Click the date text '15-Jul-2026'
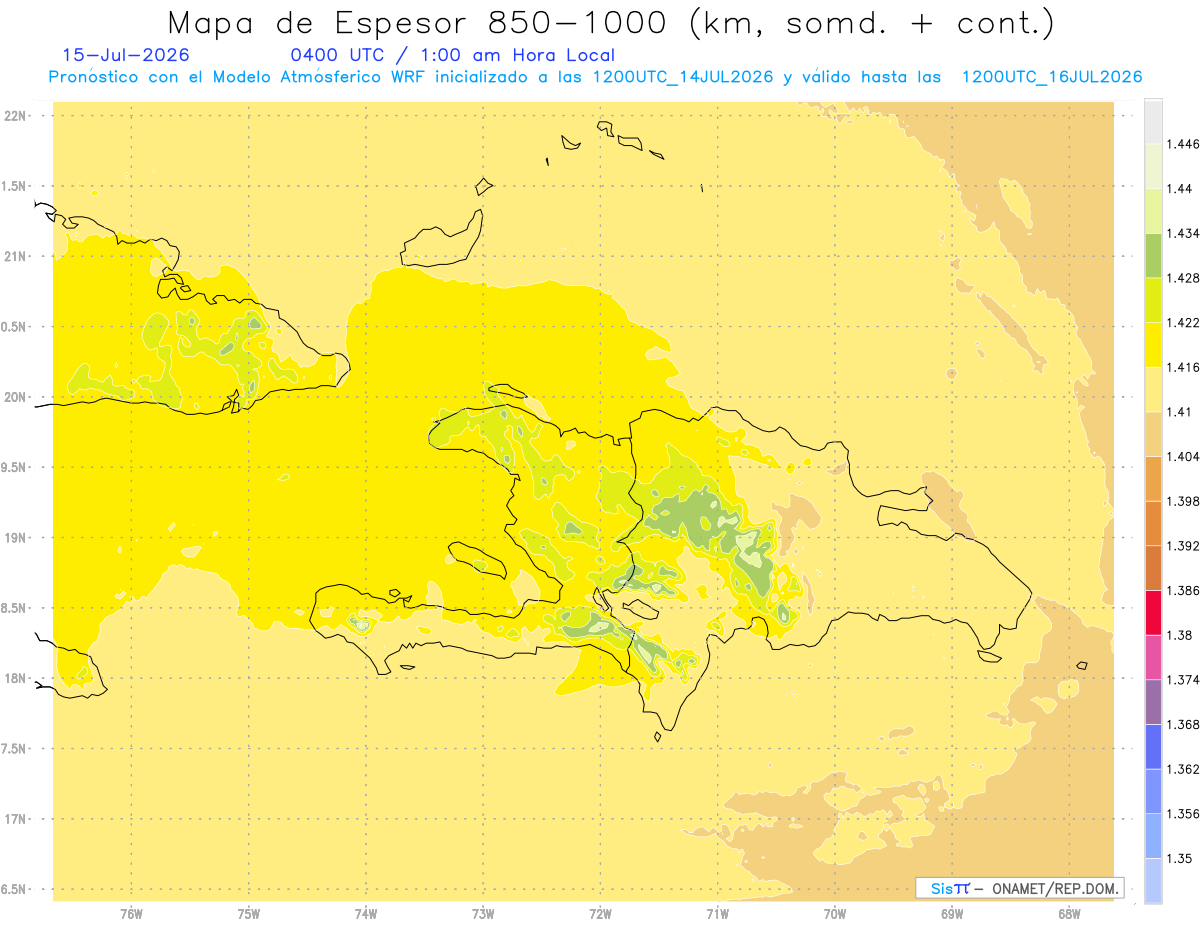The image size is (1200, 927). coord(126,55)
